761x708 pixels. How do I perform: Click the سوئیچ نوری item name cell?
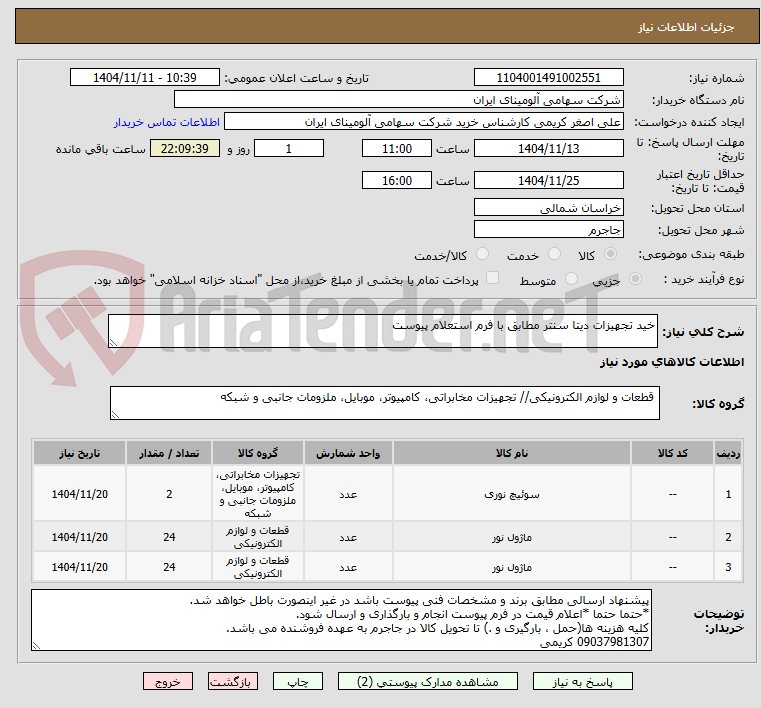(x=512, y=494)
